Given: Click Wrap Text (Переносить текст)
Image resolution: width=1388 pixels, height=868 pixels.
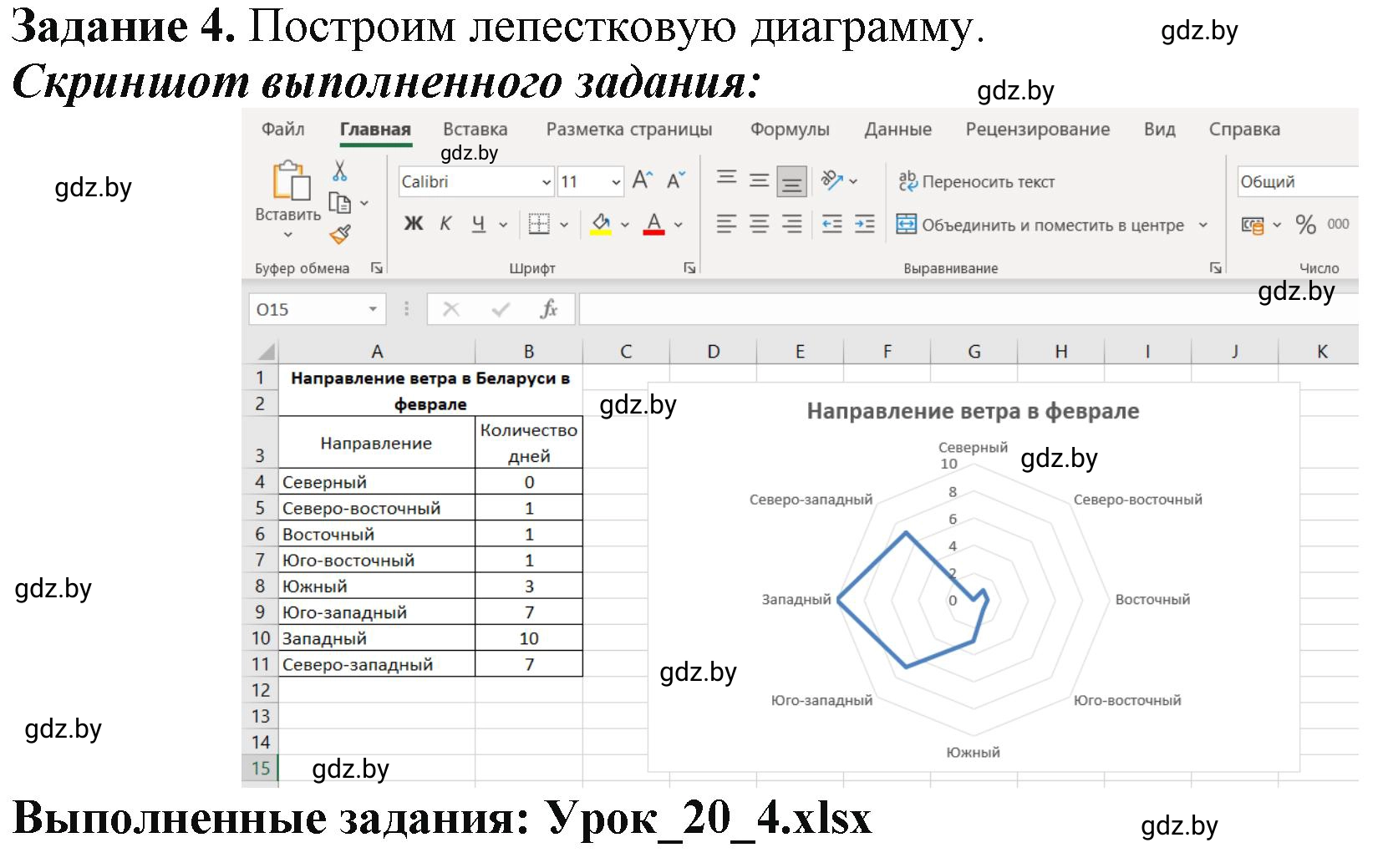Looking at the screenshot, I should (976, 181).
